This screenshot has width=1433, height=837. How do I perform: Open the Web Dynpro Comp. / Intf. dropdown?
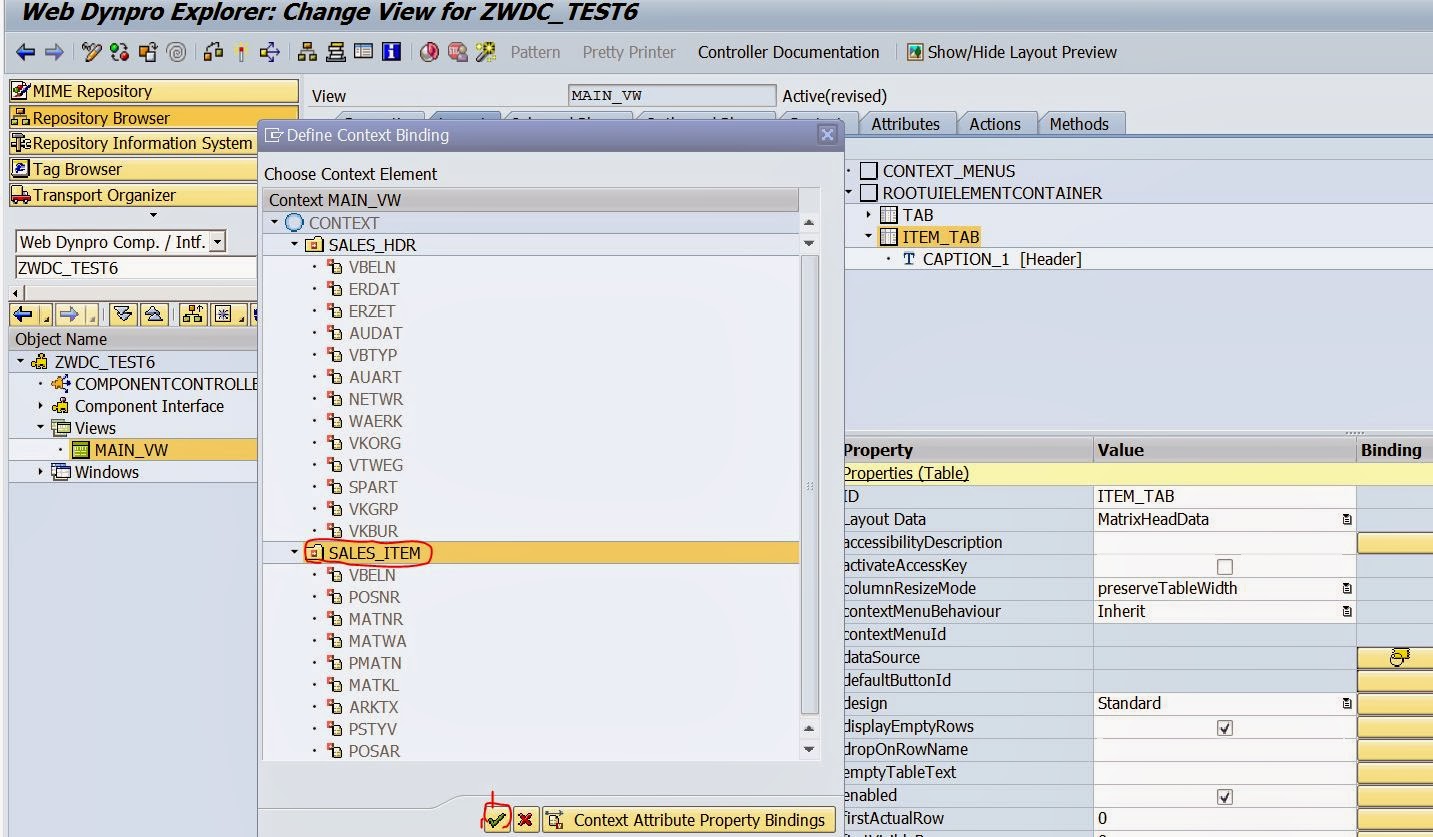pyautogui.click(x=218, y=242)
